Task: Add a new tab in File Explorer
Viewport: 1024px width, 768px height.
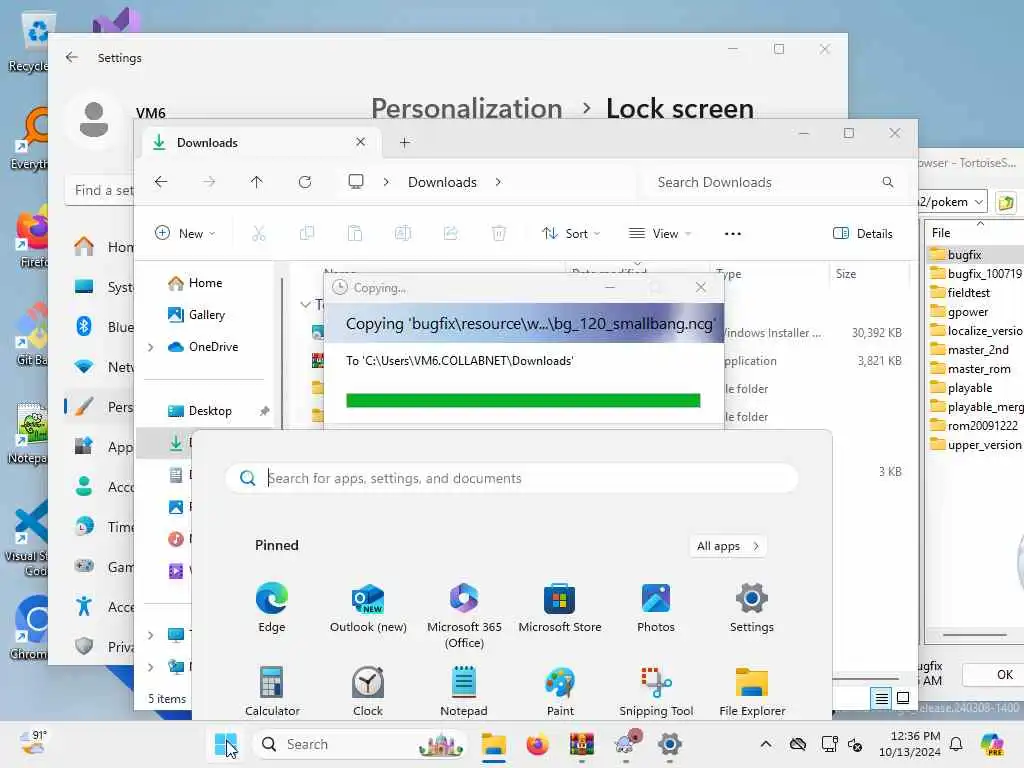Action: 405,142
